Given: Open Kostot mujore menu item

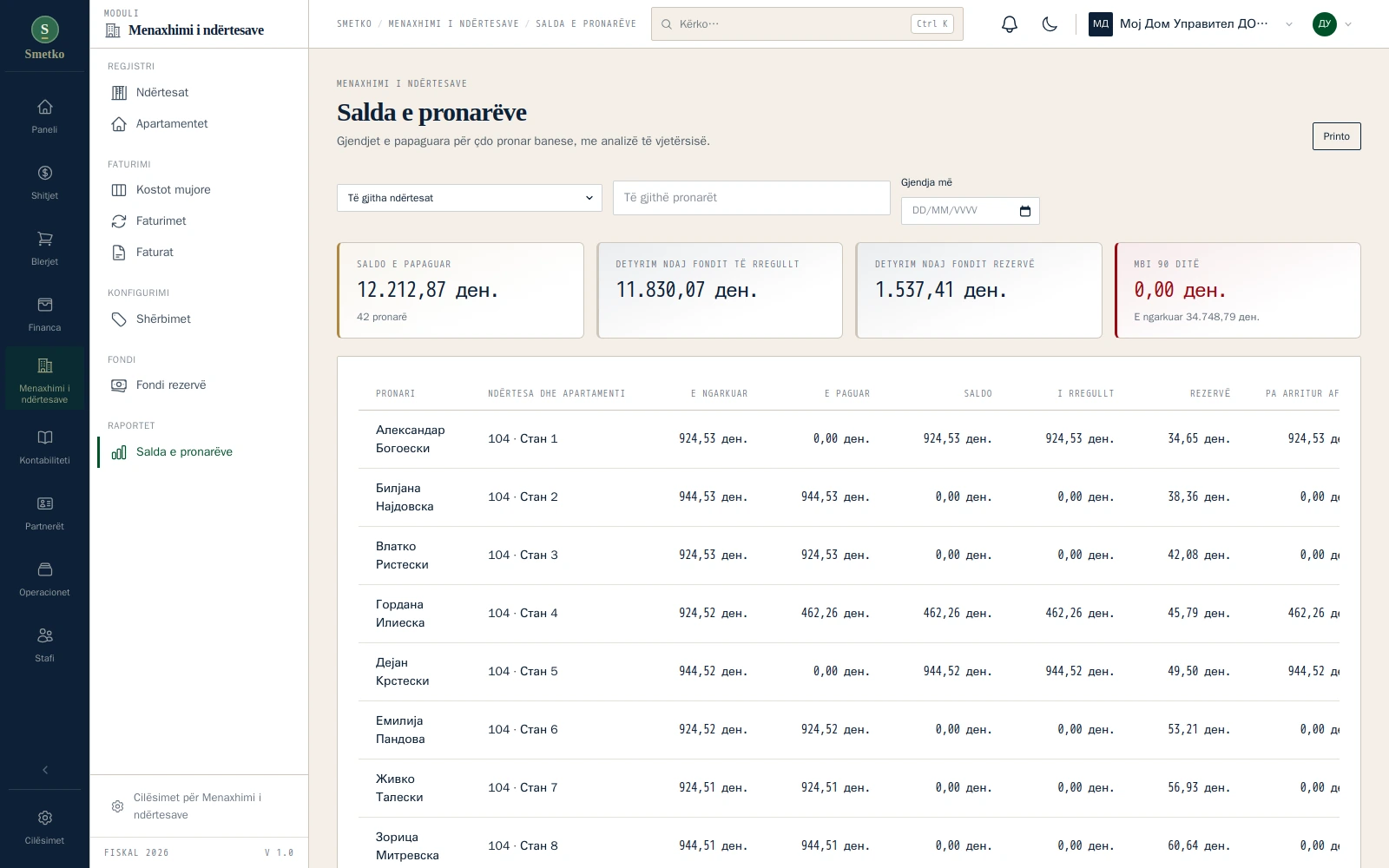Looking at the screenshot, I should coord(200,190).
